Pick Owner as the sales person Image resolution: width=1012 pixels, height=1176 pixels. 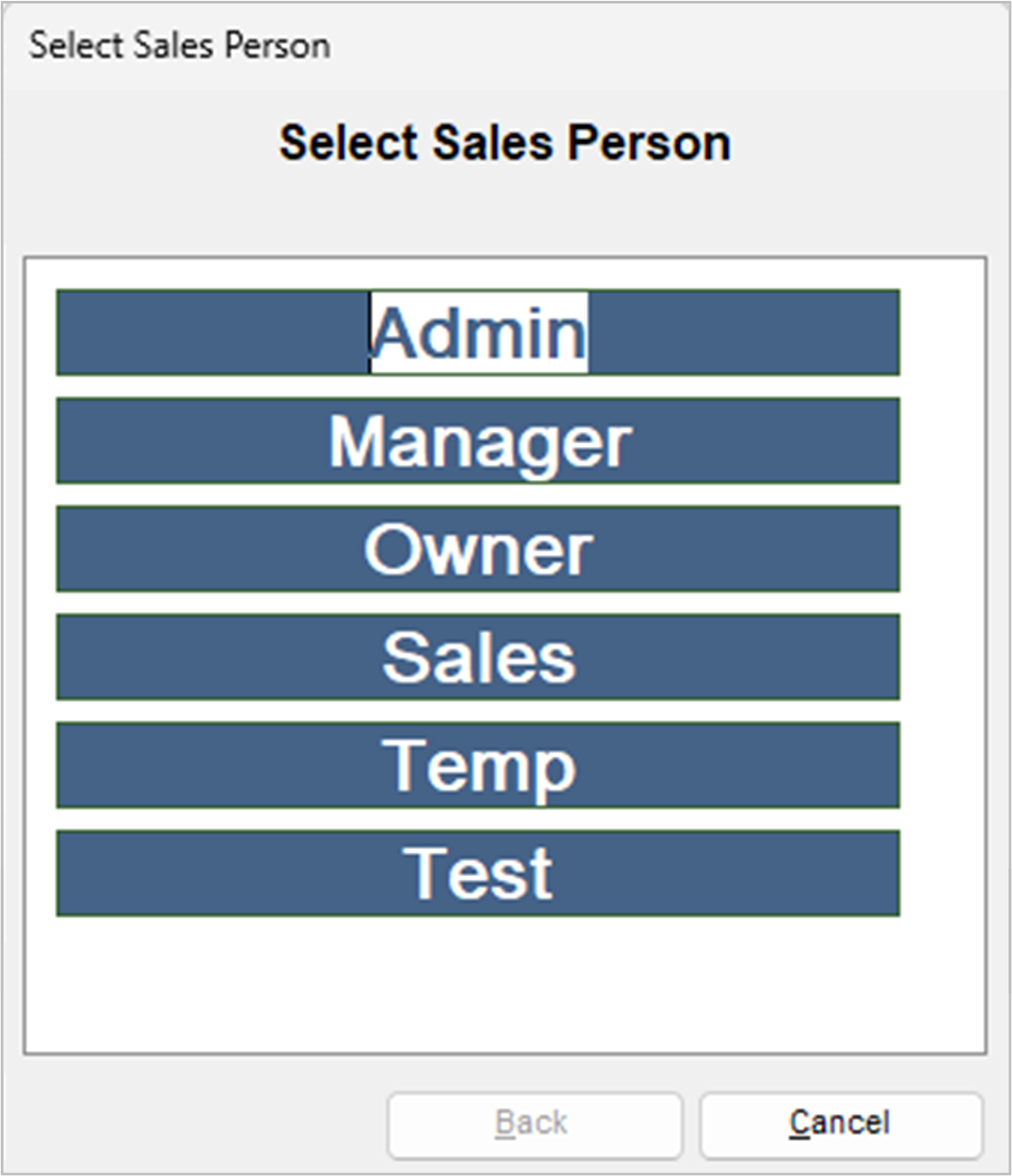click(x=477, y=549)
